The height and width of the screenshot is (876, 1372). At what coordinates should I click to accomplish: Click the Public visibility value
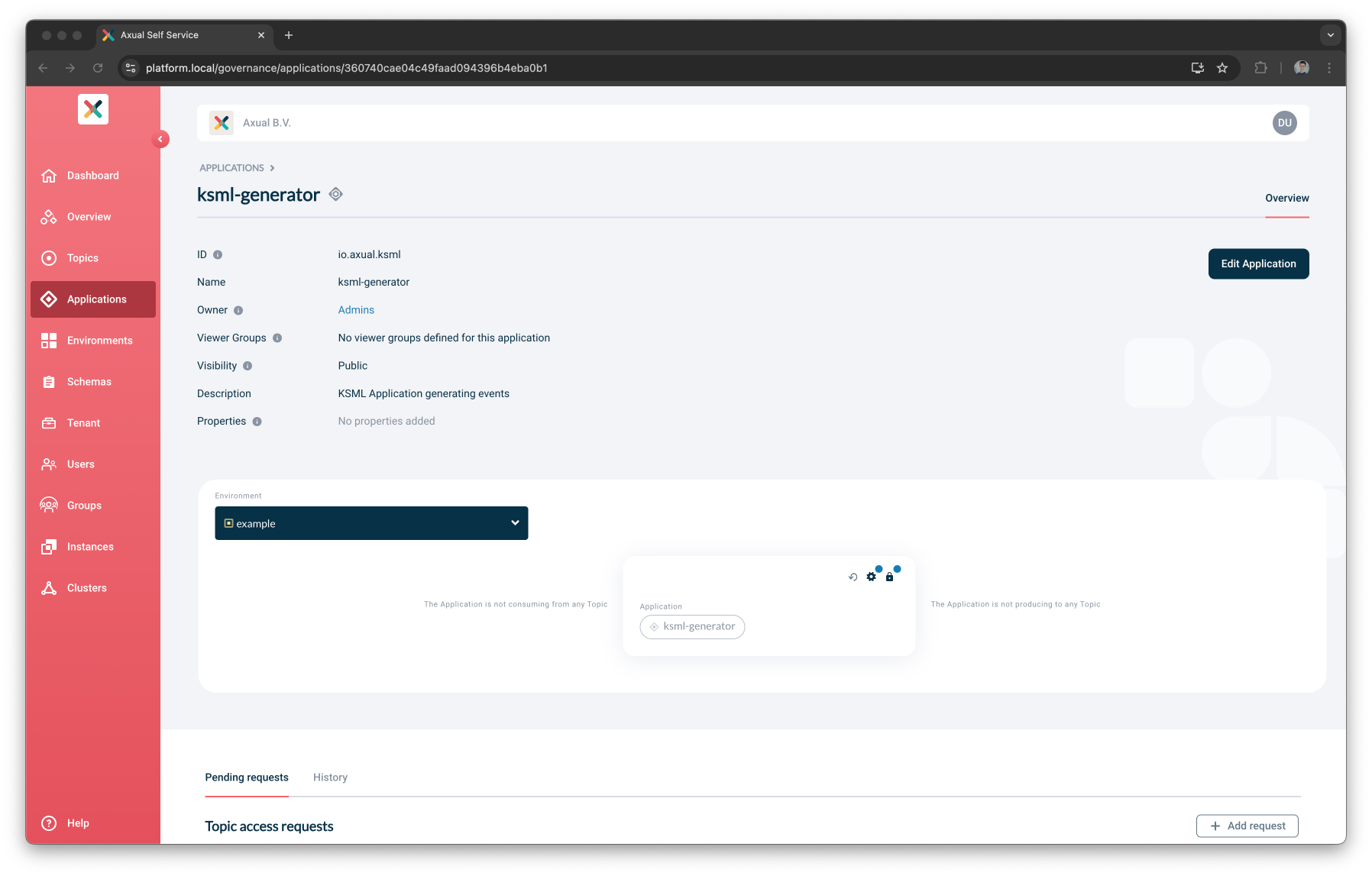352,366
